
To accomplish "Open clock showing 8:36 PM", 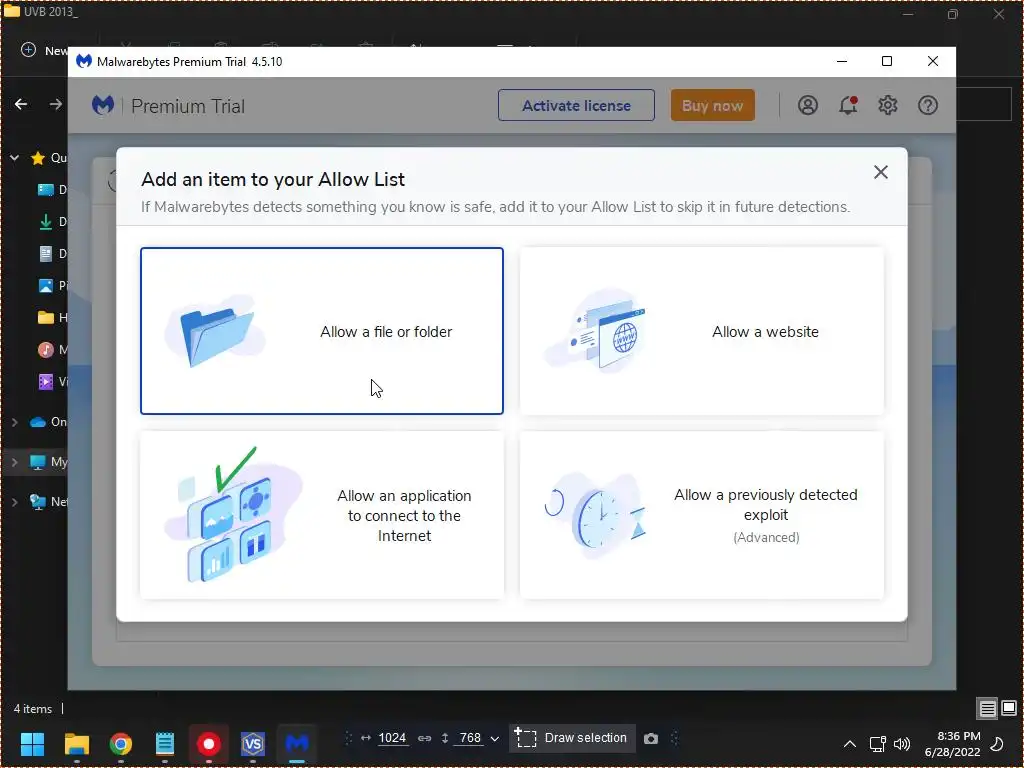I will click(952, 743).
